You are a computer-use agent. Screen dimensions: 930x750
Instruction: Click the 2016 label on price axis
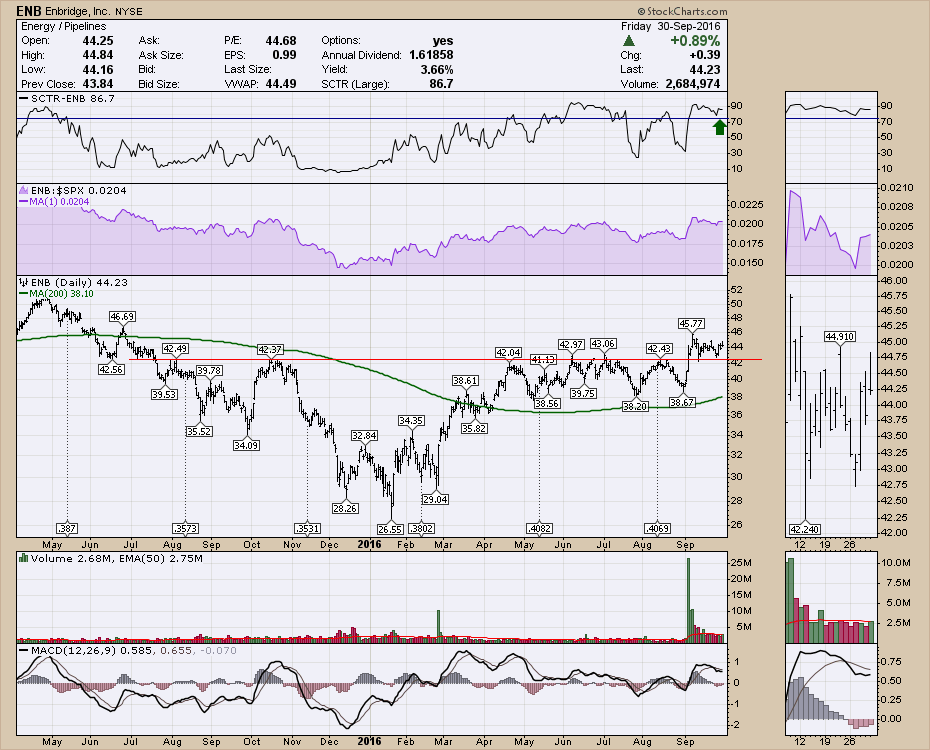click(370, 544)
